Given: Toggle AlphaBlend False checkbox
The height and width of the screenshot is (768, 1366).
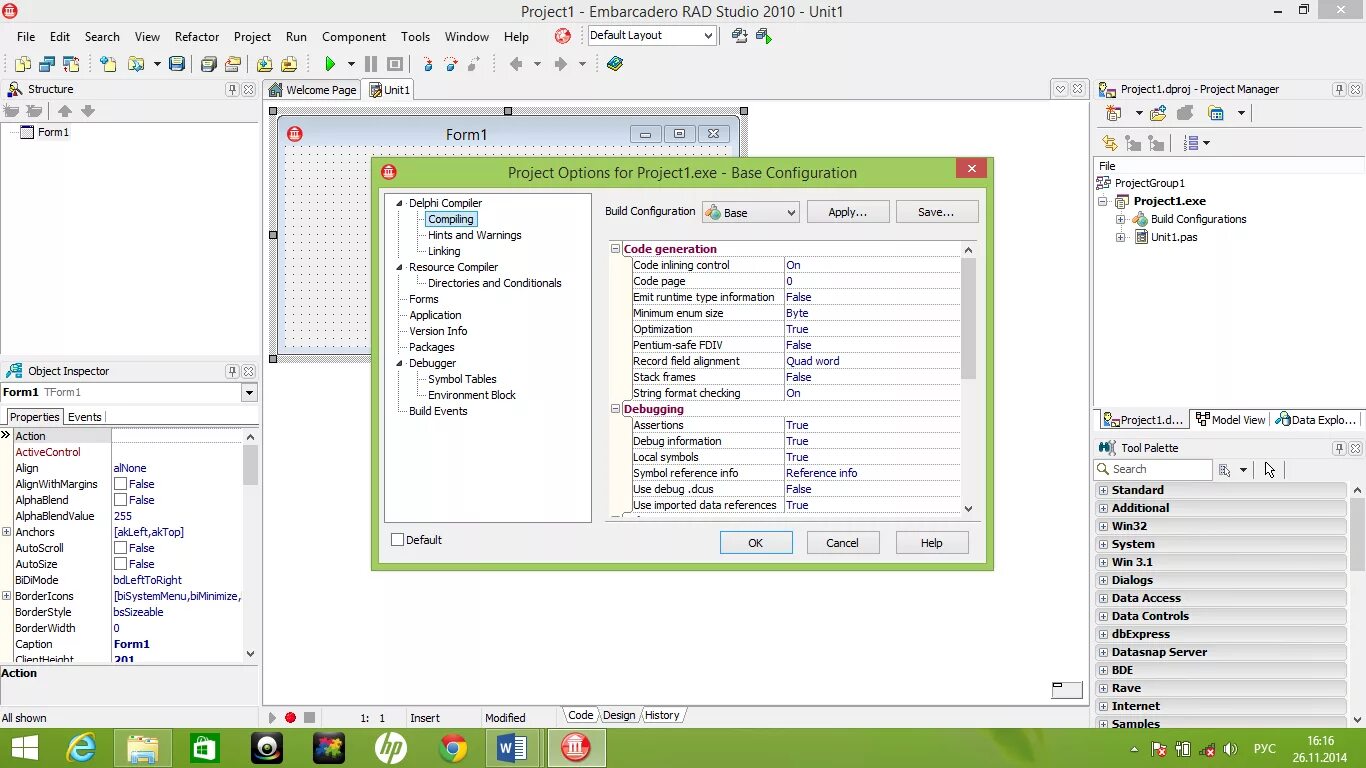Looking at the screenshot, I should 120,500.
